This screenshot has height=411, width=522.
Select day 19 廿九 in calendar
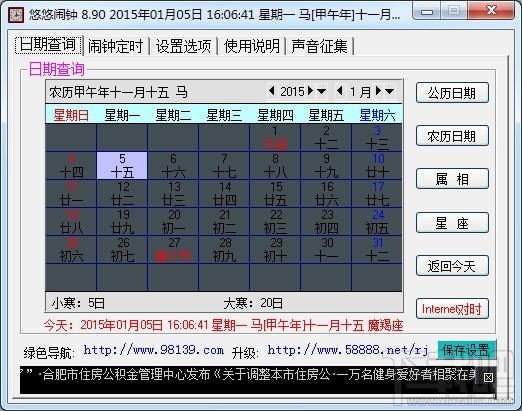click(x=122, y=221)
